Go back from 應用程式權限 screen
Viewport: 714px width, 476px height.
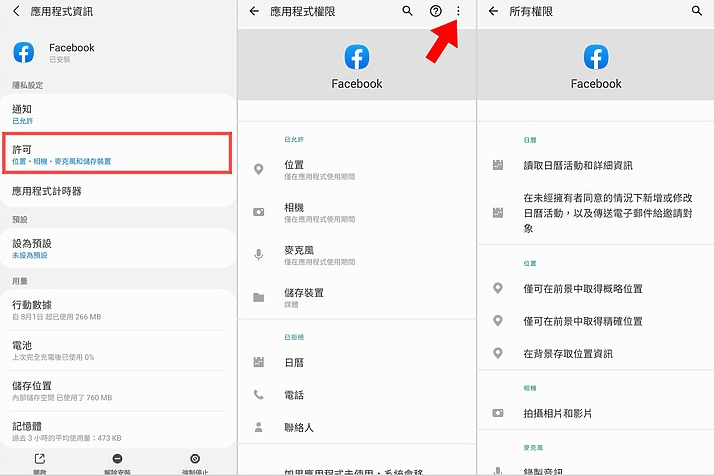point(254,11)
